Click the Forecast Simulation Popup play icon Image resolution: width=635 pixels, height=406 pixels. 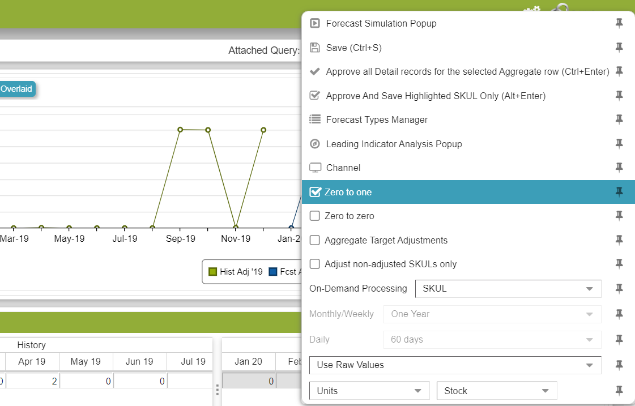[x=315, y=23]
